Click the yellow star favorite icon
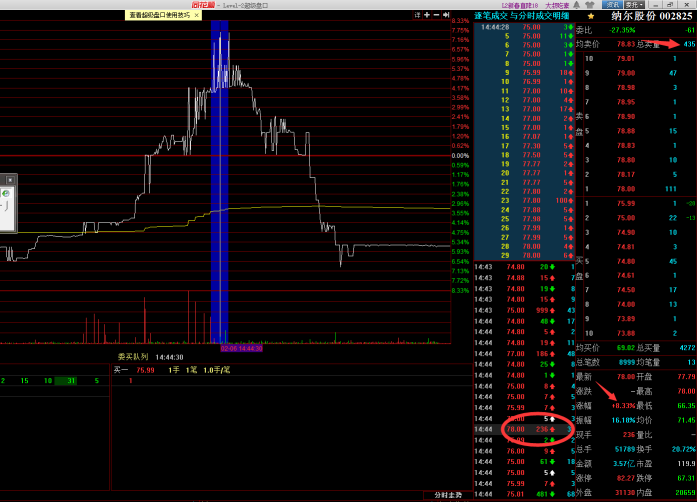The height and width of the screenshot is (502, 697). [591, 16]
